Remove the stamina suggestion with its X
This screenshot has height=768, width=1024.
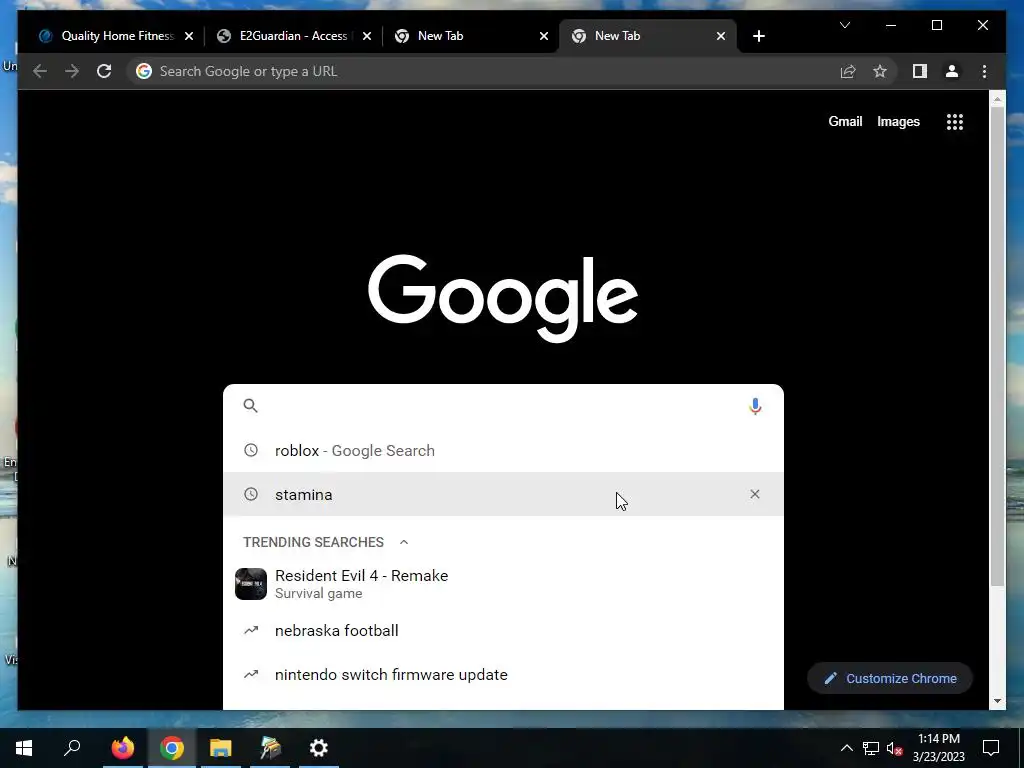tap(755, 494)
